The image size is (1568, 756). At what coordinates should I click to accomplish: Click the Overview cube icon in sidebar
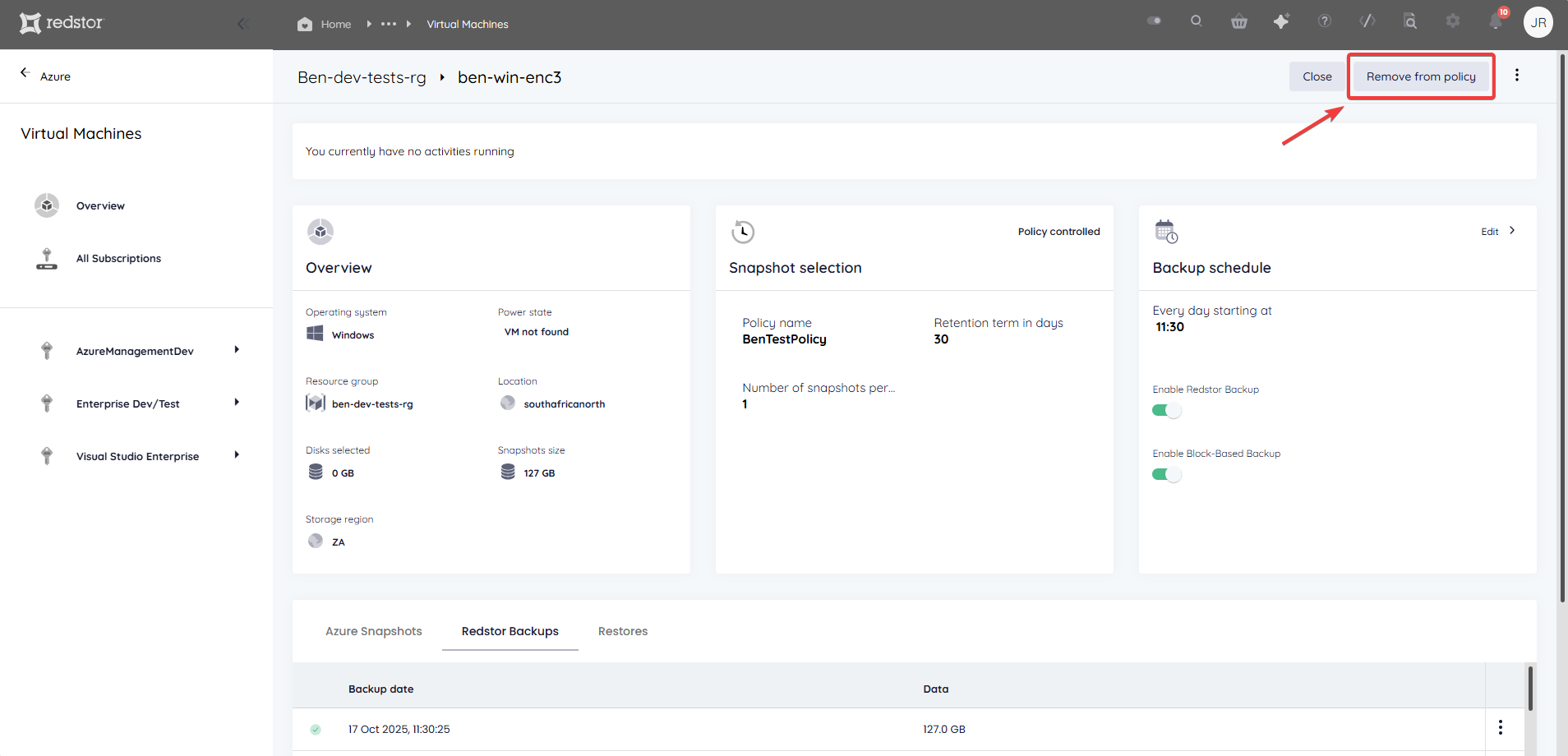pyautogui.click(x=47, y=205)
